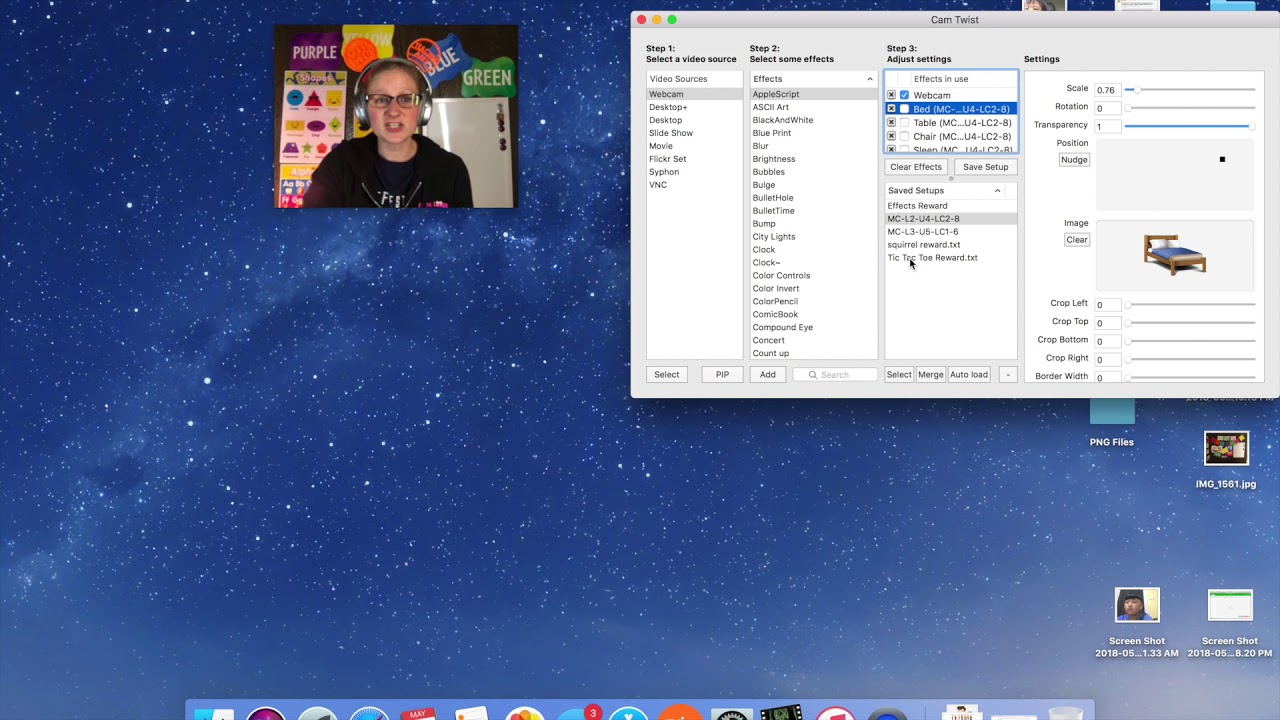Image resolution: width=1280 pixels, height=720 pixels.
Task: Click the Select button under Video Sources
Action: (x=667, y=375)
